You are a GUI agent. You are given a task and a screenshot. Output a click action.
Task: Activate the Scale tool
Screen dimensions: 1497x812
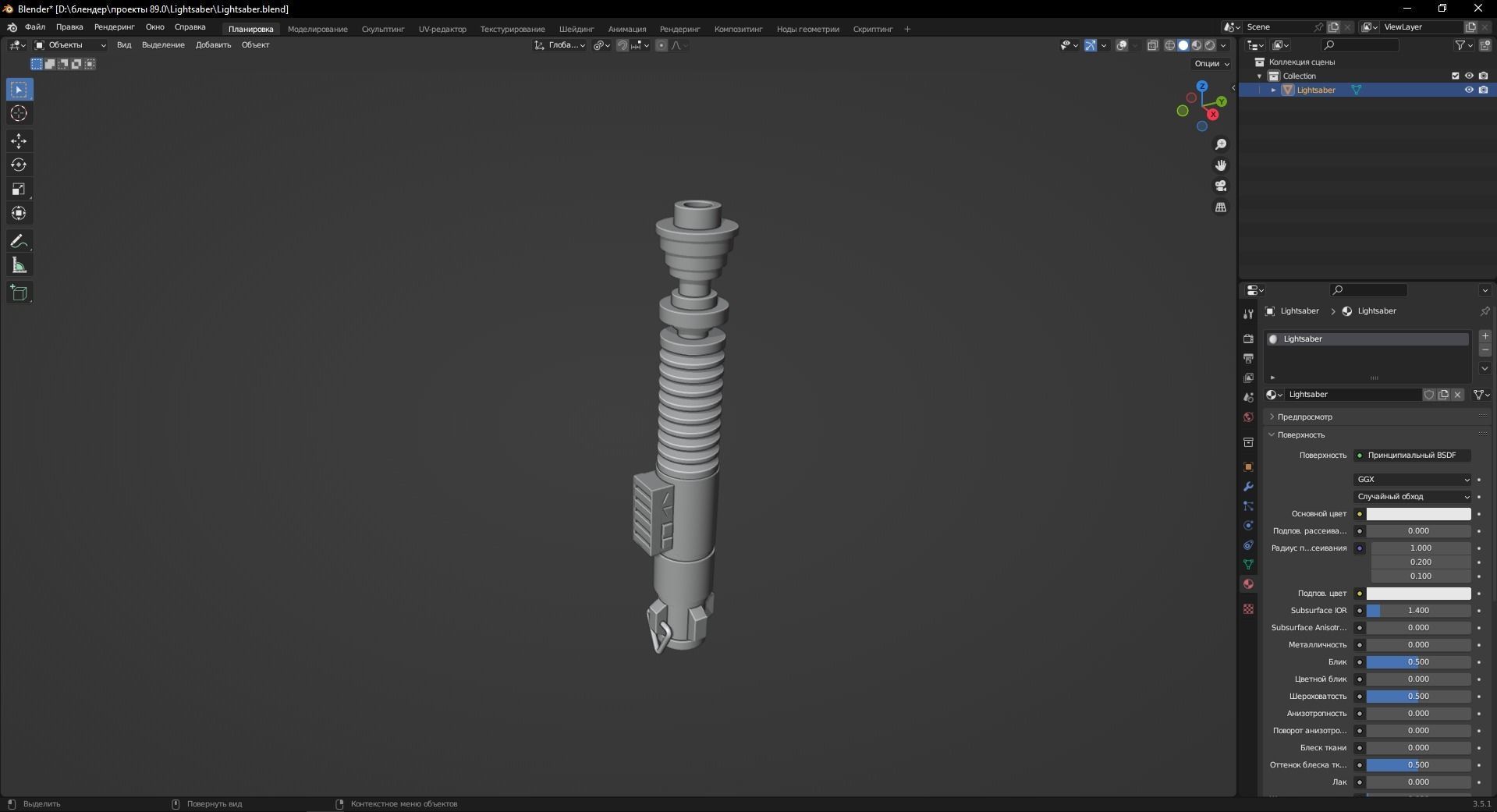point(19,190)
